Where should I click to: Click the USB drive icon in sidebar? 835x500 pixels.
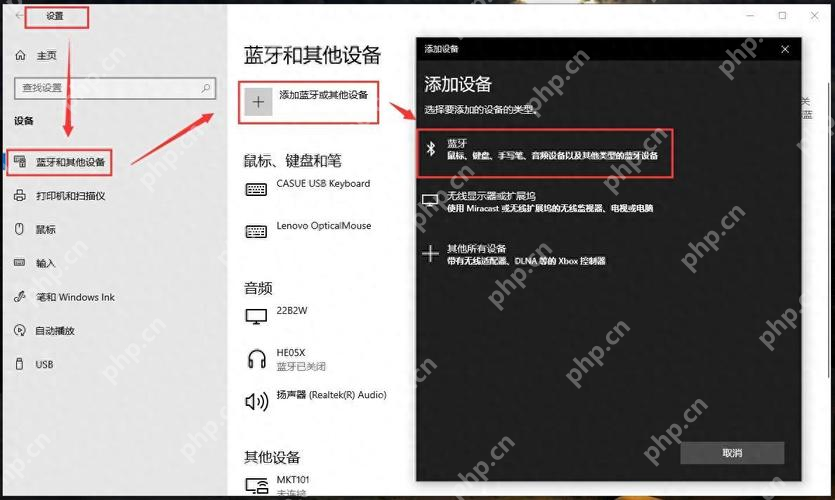click(x=20, y=364)
